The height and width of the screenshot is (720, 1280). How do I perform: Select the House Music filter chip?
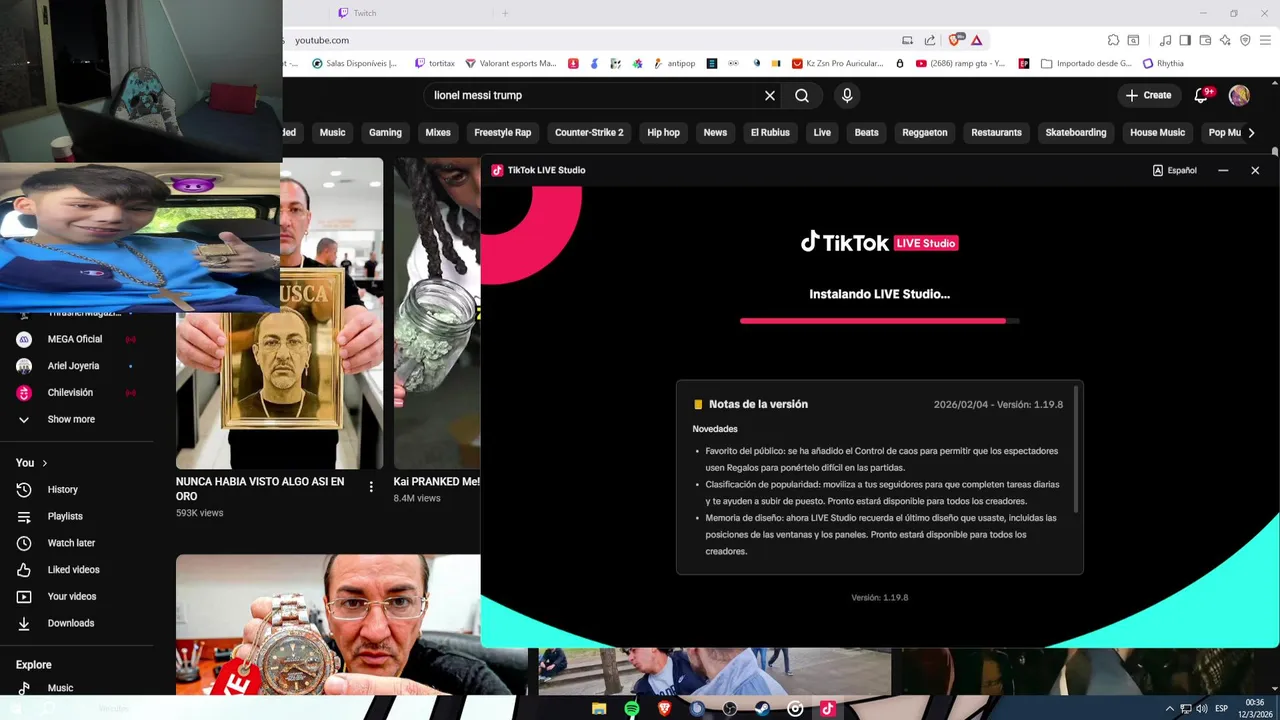coord(1157,132)
